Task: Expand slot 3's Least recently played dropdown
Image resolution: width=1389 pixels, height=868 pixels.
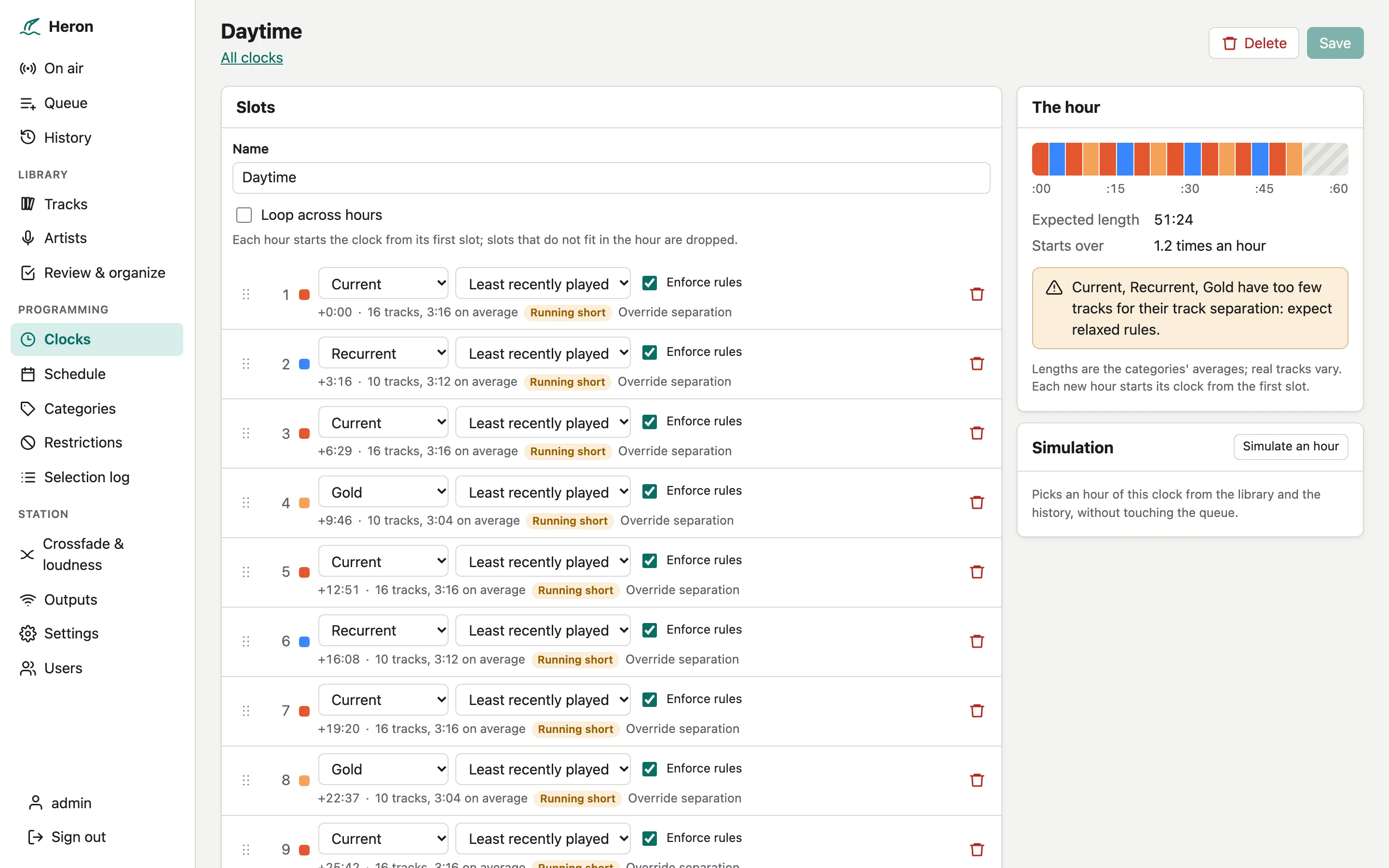Action: [x=543, y=422]
